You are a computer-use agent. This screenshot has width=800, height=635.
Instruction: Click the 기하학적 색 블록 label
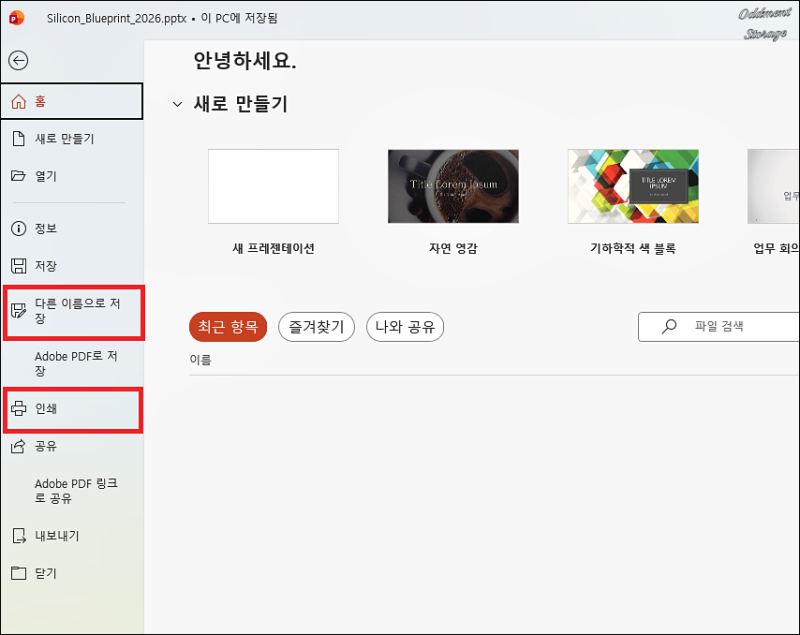pyautogui.click(x=633, y=248)
